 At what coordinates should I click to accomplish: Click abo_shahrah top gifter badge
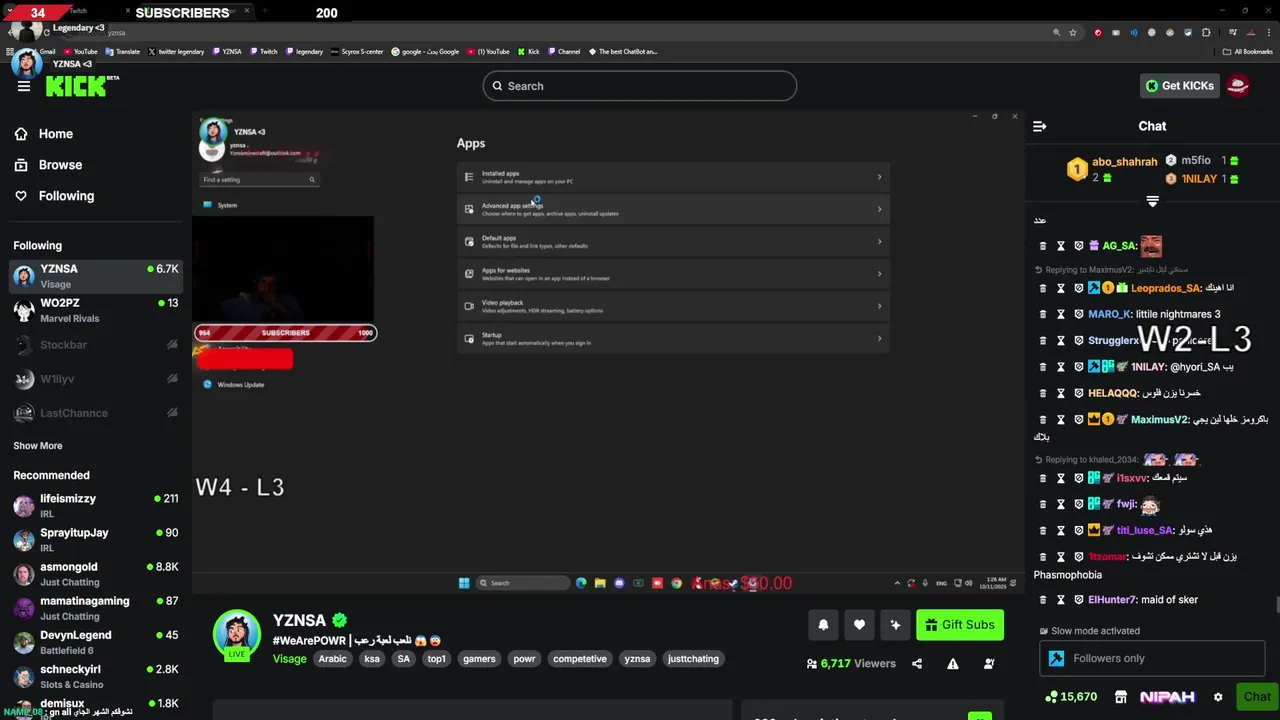1077,169
